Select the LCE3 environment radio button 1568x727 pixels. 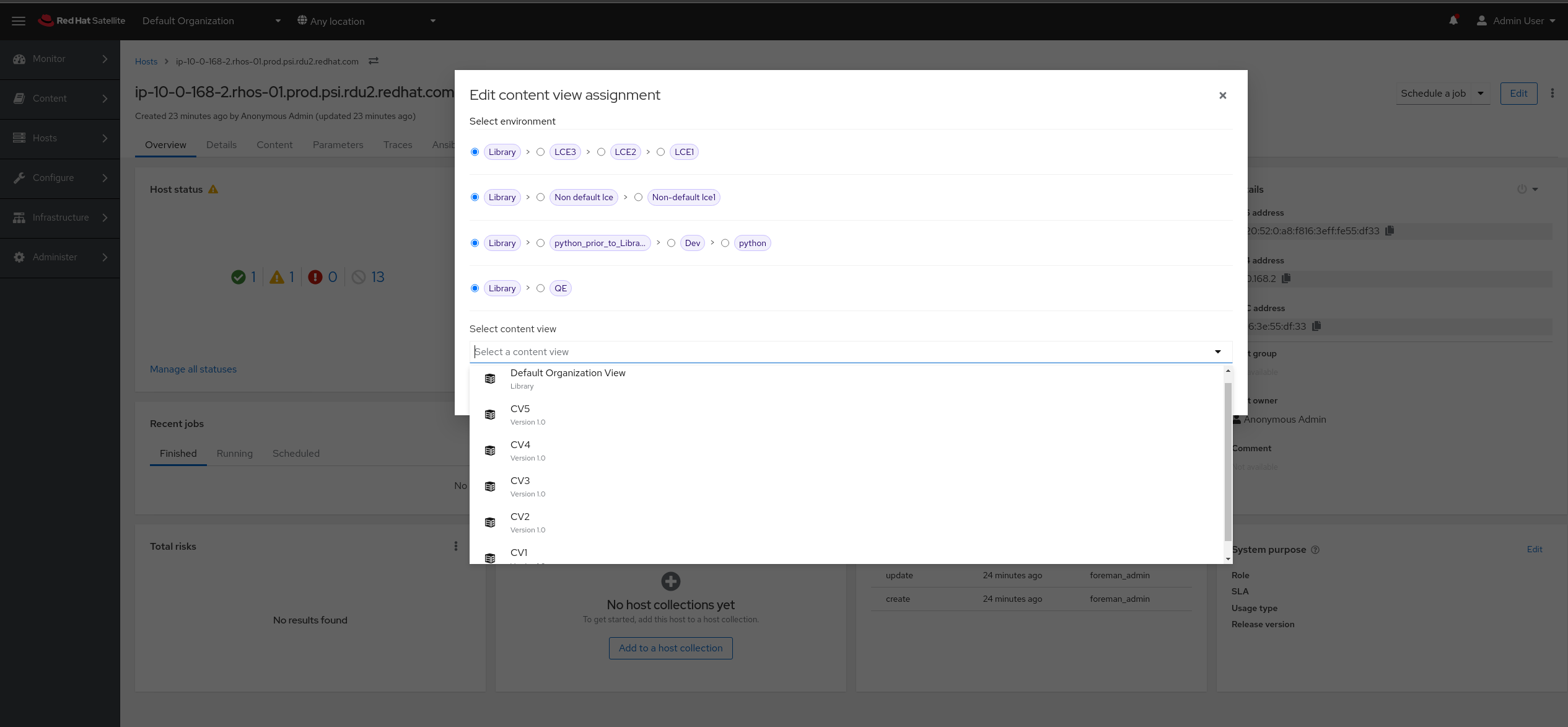tap(540, 152)
